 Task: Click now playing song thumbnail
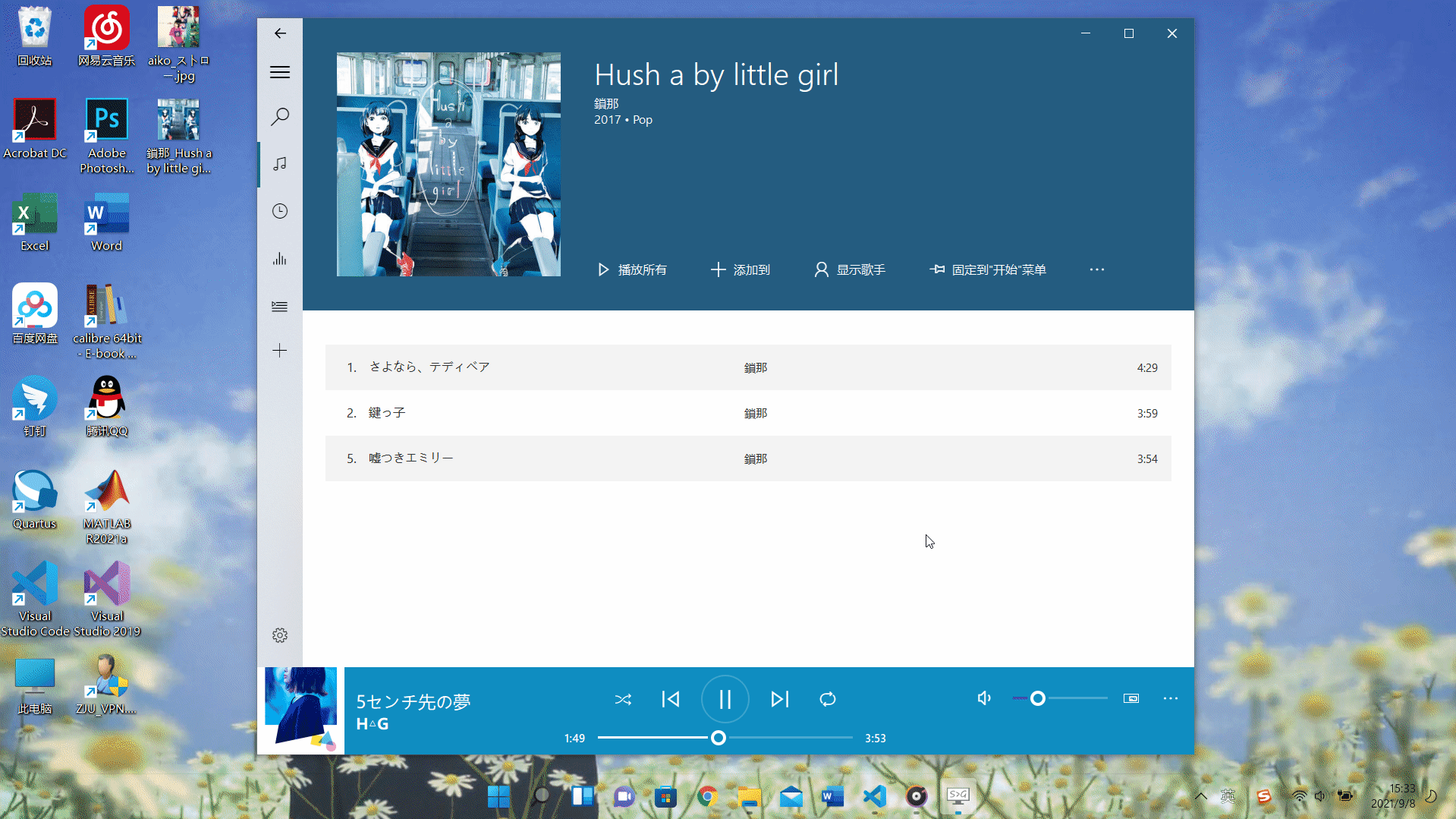[301, 710]
